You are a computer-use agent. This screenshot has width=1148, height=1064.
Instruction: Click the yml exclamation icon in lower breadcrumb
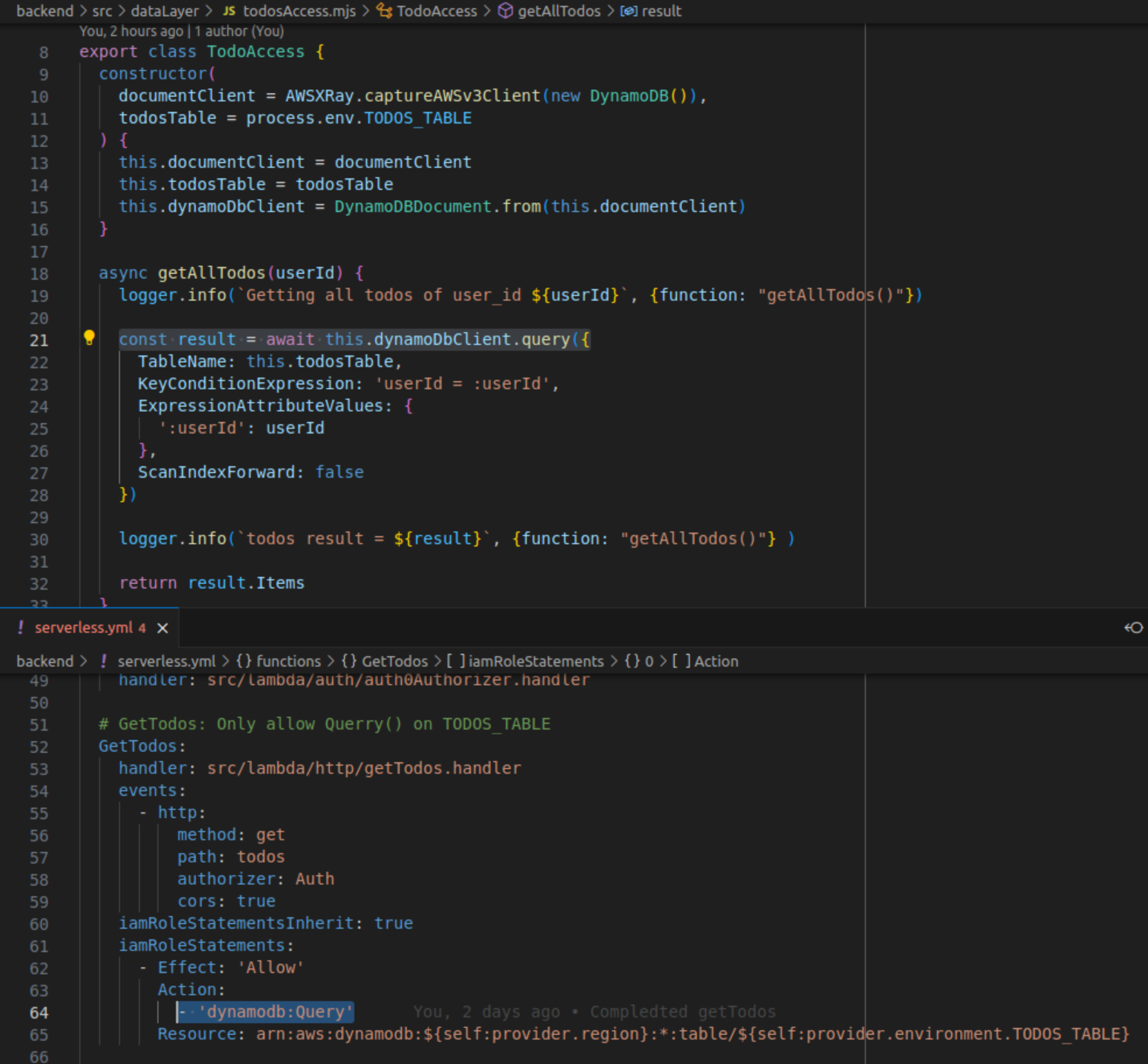[x=104, y=661]
